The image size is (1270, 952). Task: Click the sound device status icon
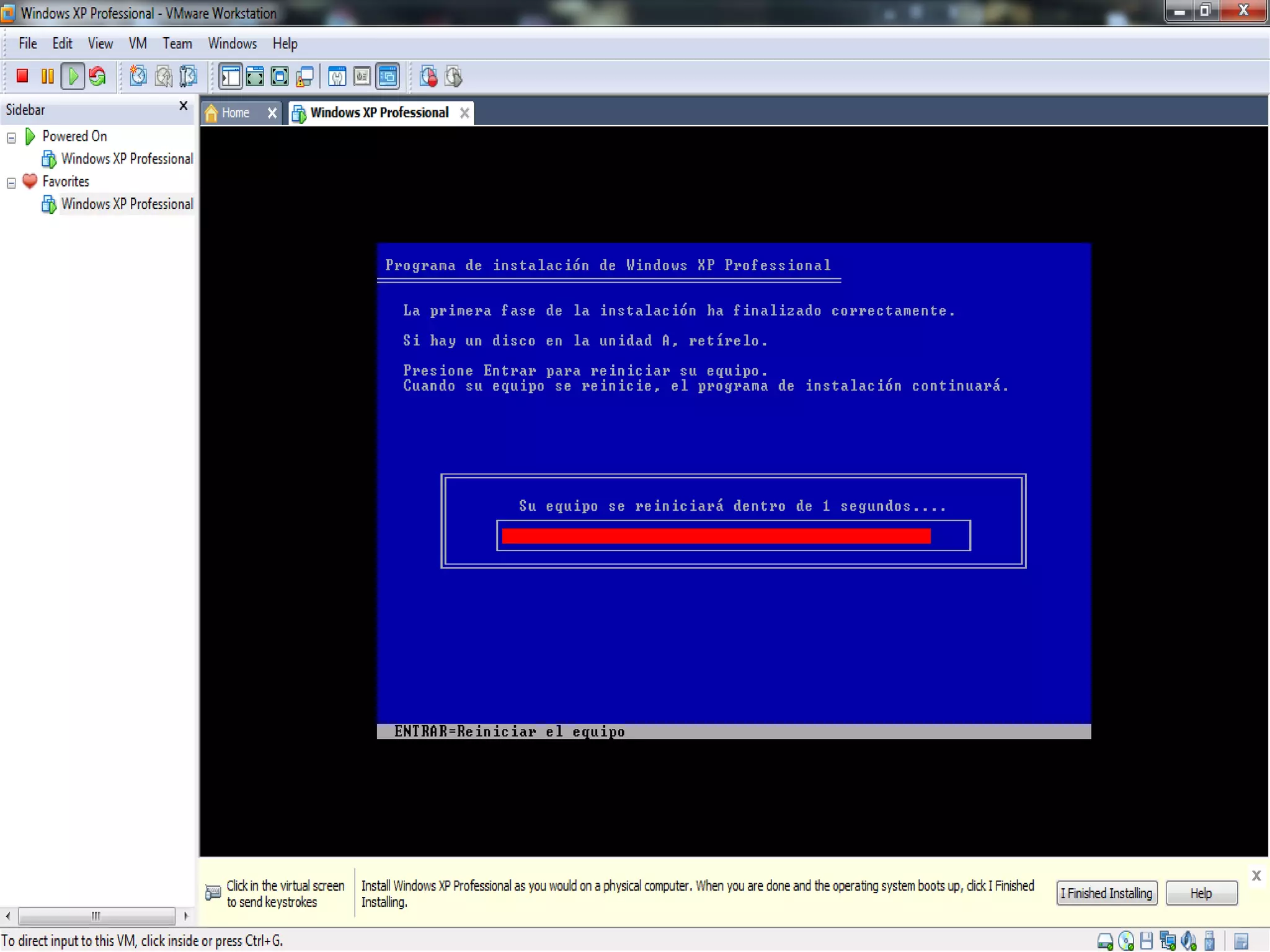point(1188,941)
